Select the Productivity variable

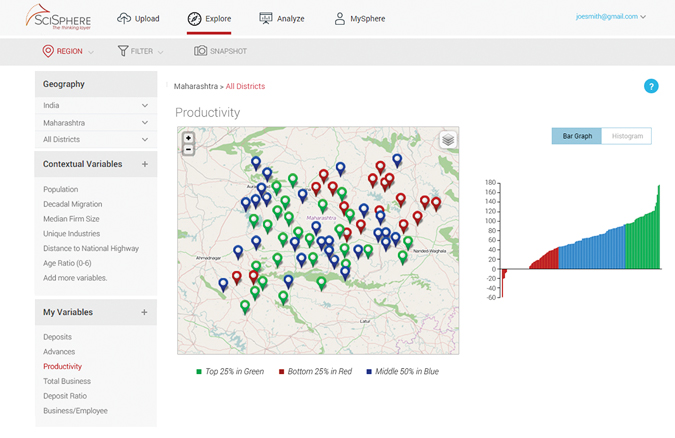click(x=62, y=367)
